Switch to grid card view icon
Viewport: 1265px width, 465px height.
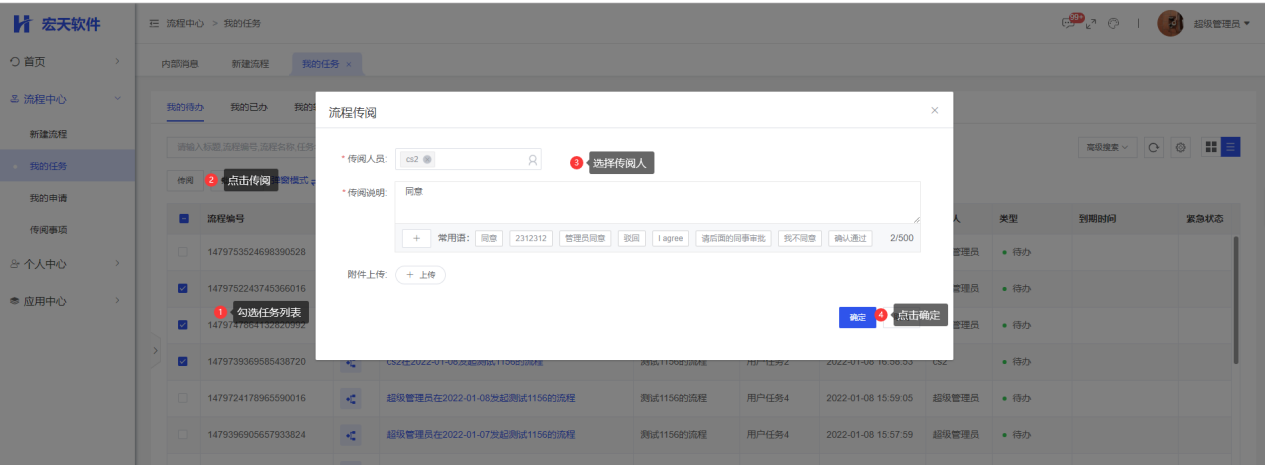point(1211,147)
